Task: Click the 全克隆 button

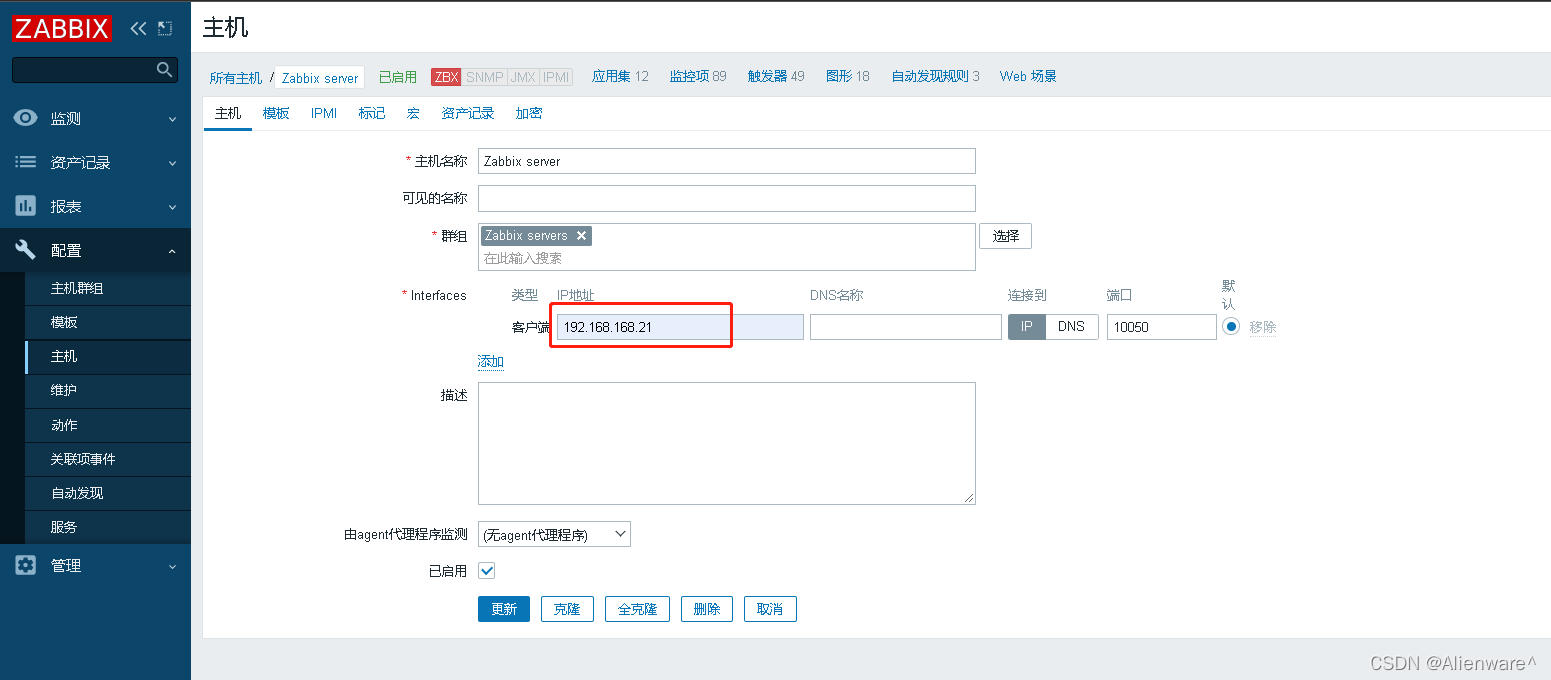Action: pos(637,609)
